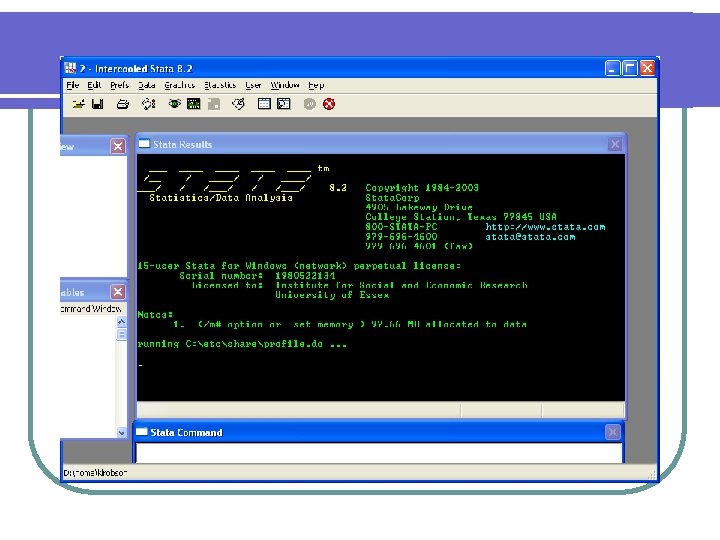Close the Stata Command window
This screenshot has width=720, height=540.
[613, 432]
